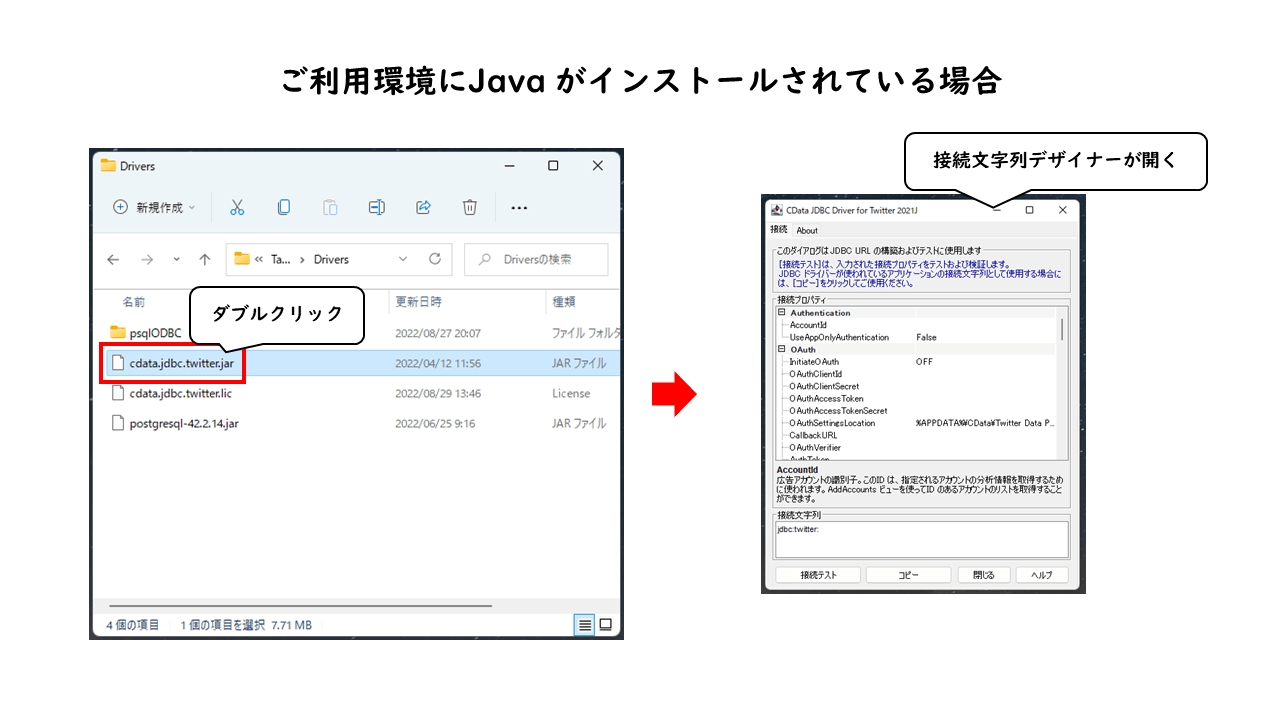This screenshot has height=720, width=1280.
Task: Collapse the Authentication property group
Action: 781,313
